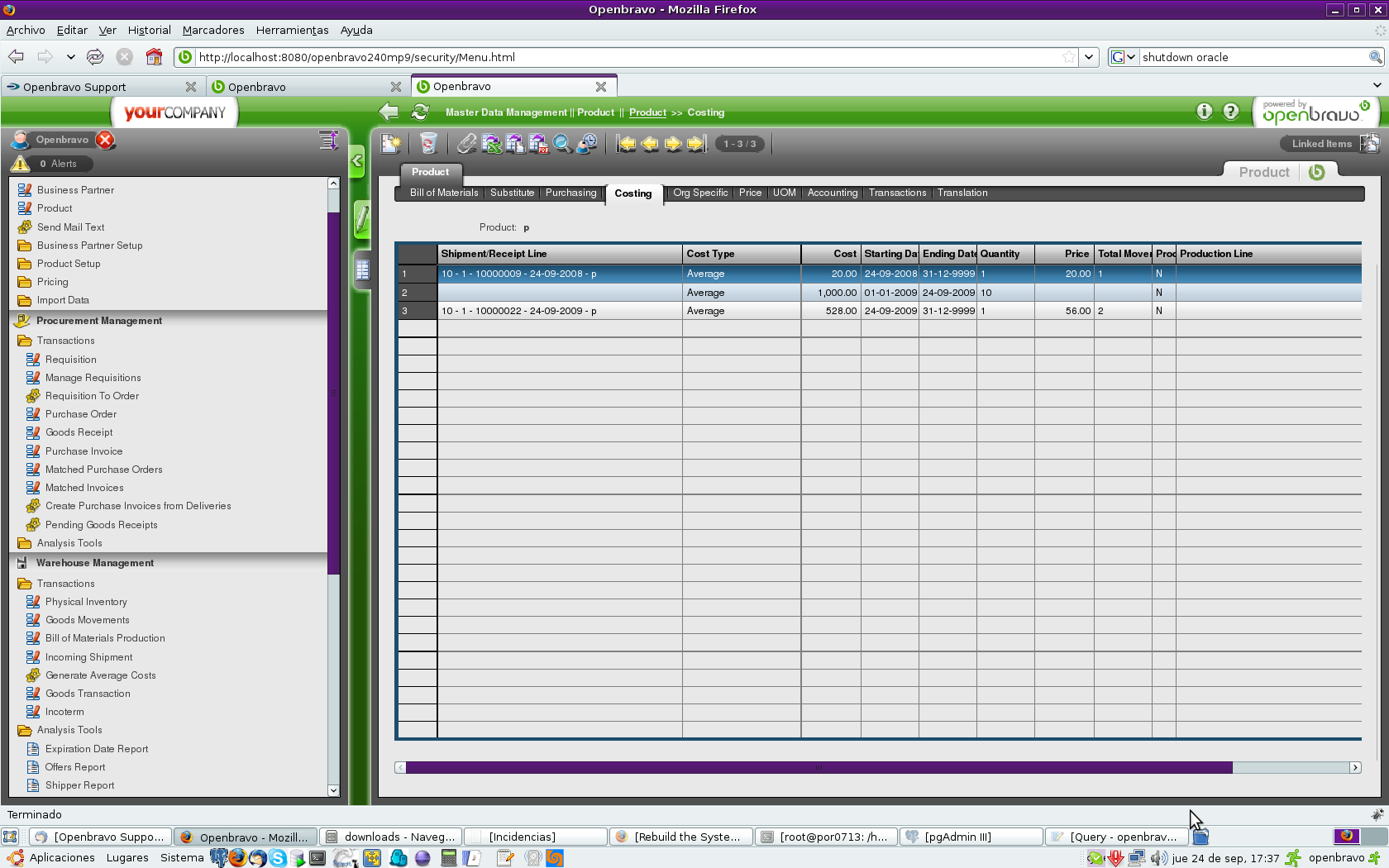Switch to form view with pencil tab
The height and width of the screenshot is (868, 1389).
[x=361, y=220]
